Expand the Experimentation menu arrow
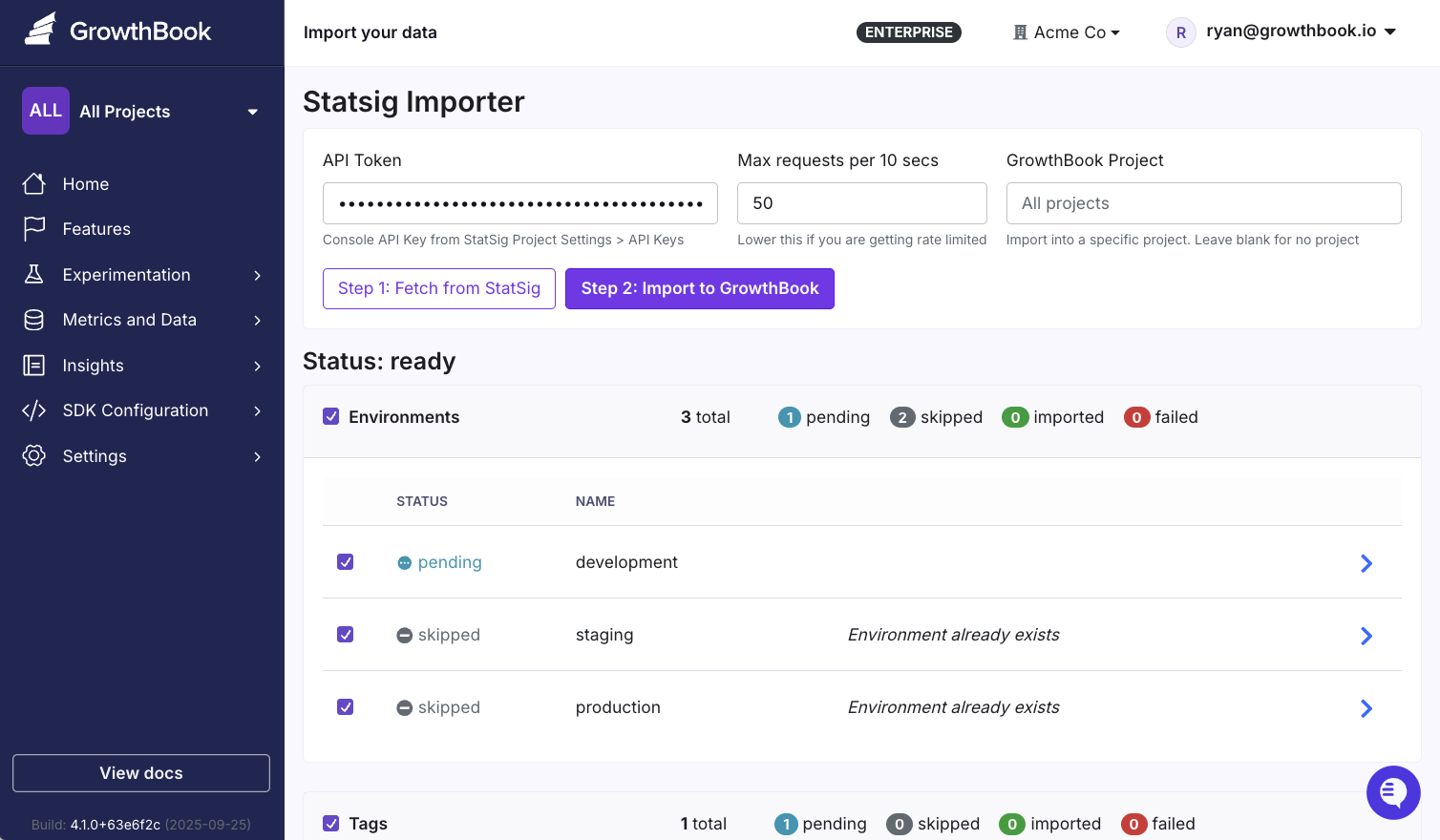The height and width of the screenshot is (840, 1440). coord(257,275)
